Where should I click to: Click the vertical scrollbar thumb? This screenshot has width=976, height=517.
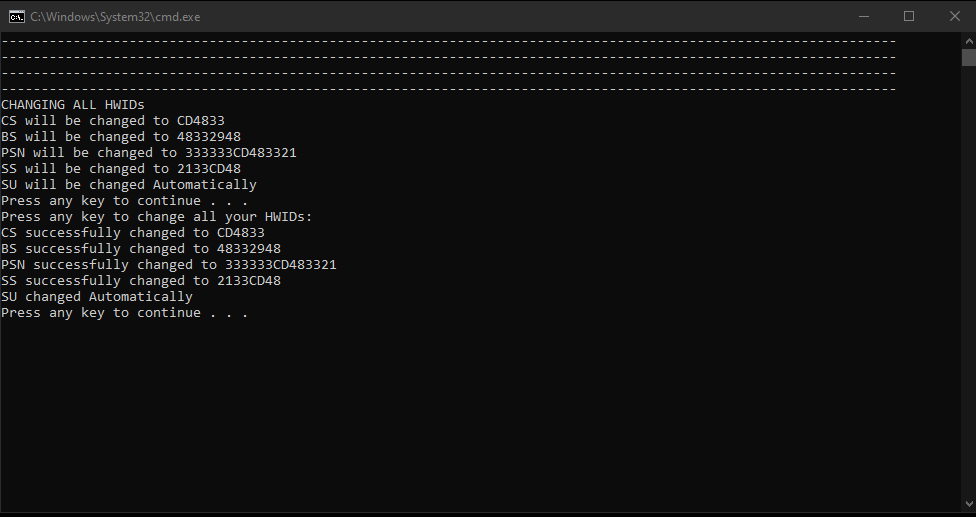(969, 57)
